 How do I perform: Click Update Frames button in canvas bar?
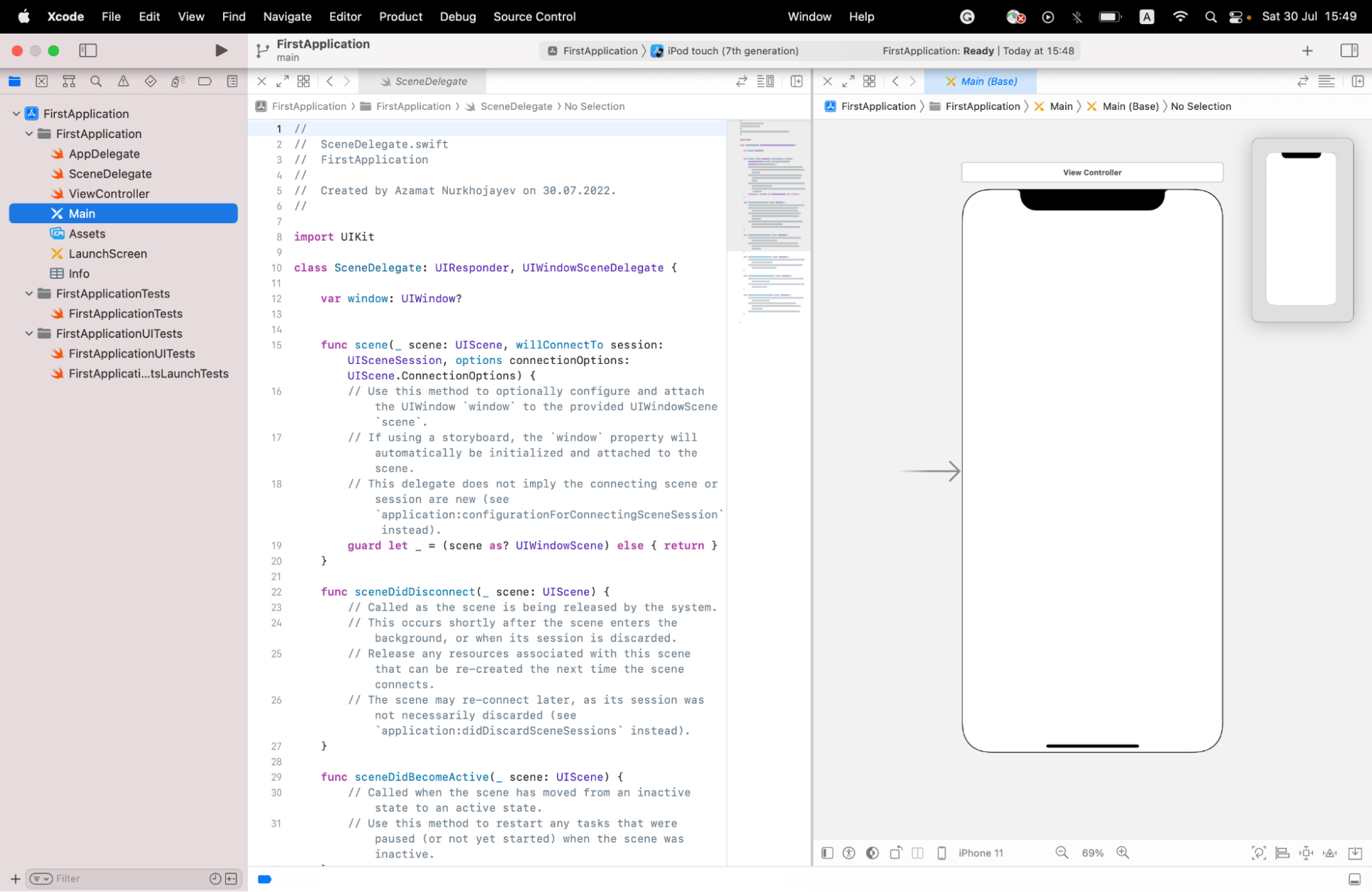(1259, 852)
